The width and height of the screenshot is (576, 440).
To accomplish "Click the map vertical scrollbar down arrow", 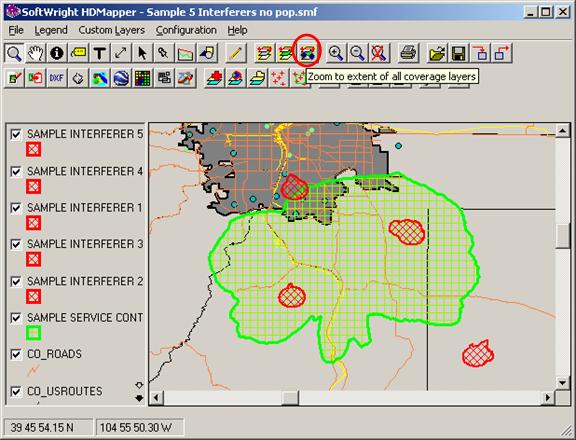I will [x=562, y=383].
